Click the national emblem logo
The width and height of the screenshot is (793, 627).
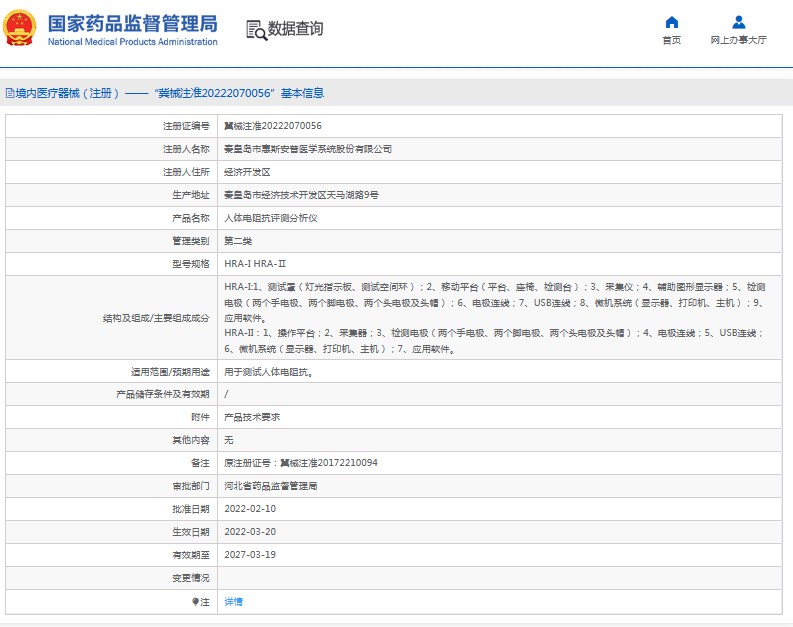click(20, 28)
